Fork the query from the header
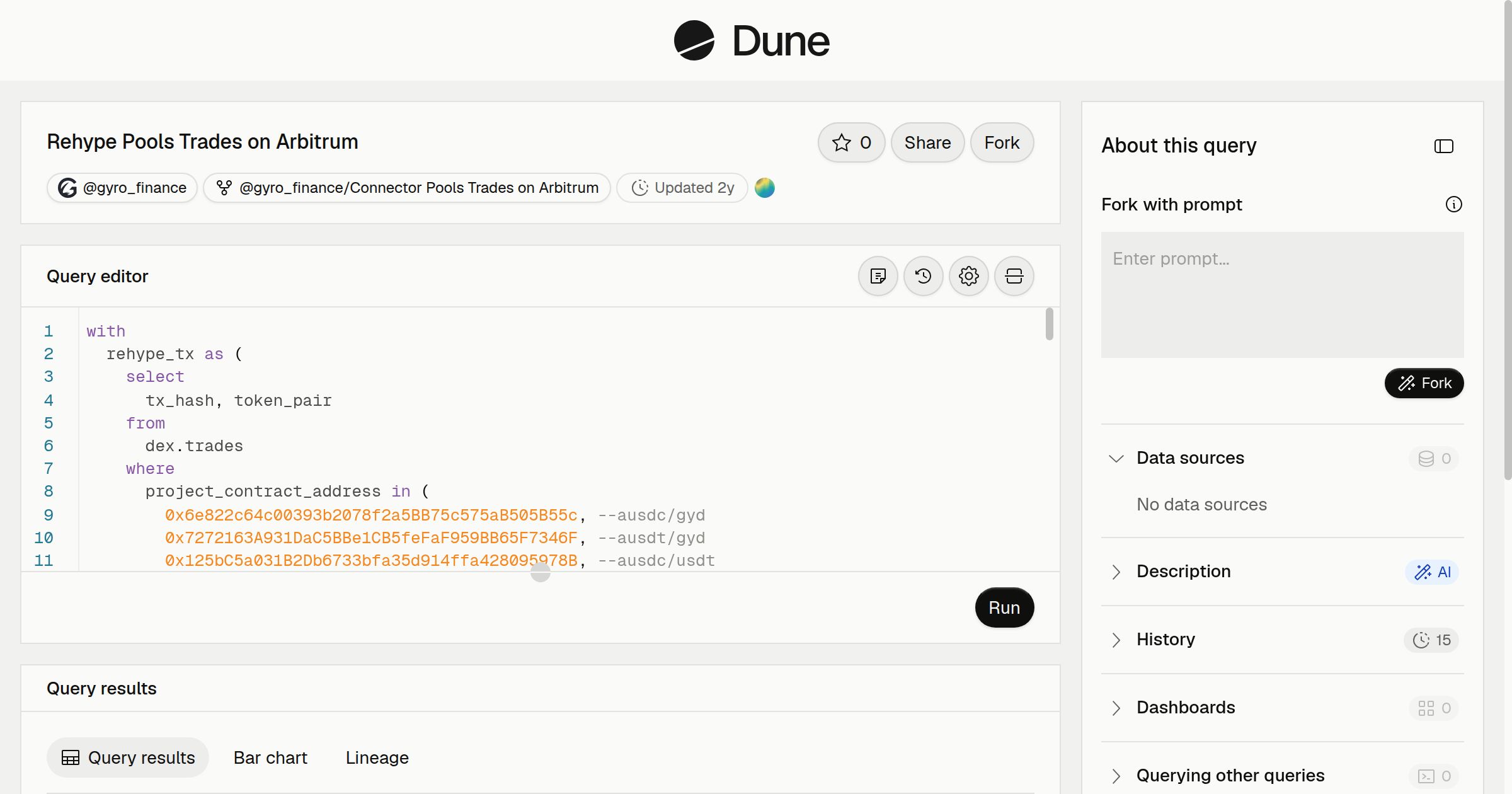Viewport: 1512px width, 794px height. pyautogui.click(x=1002, y=142)
